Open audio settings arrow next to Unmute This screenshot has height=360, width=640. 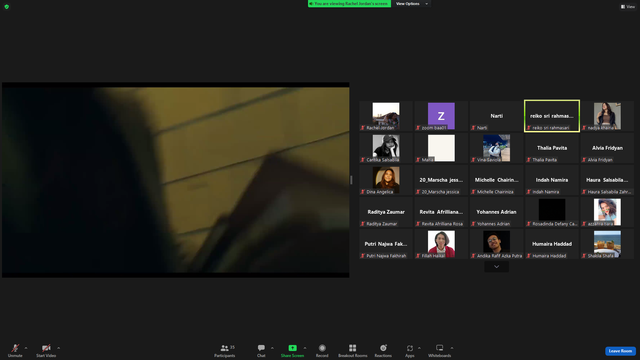[26, 348]
